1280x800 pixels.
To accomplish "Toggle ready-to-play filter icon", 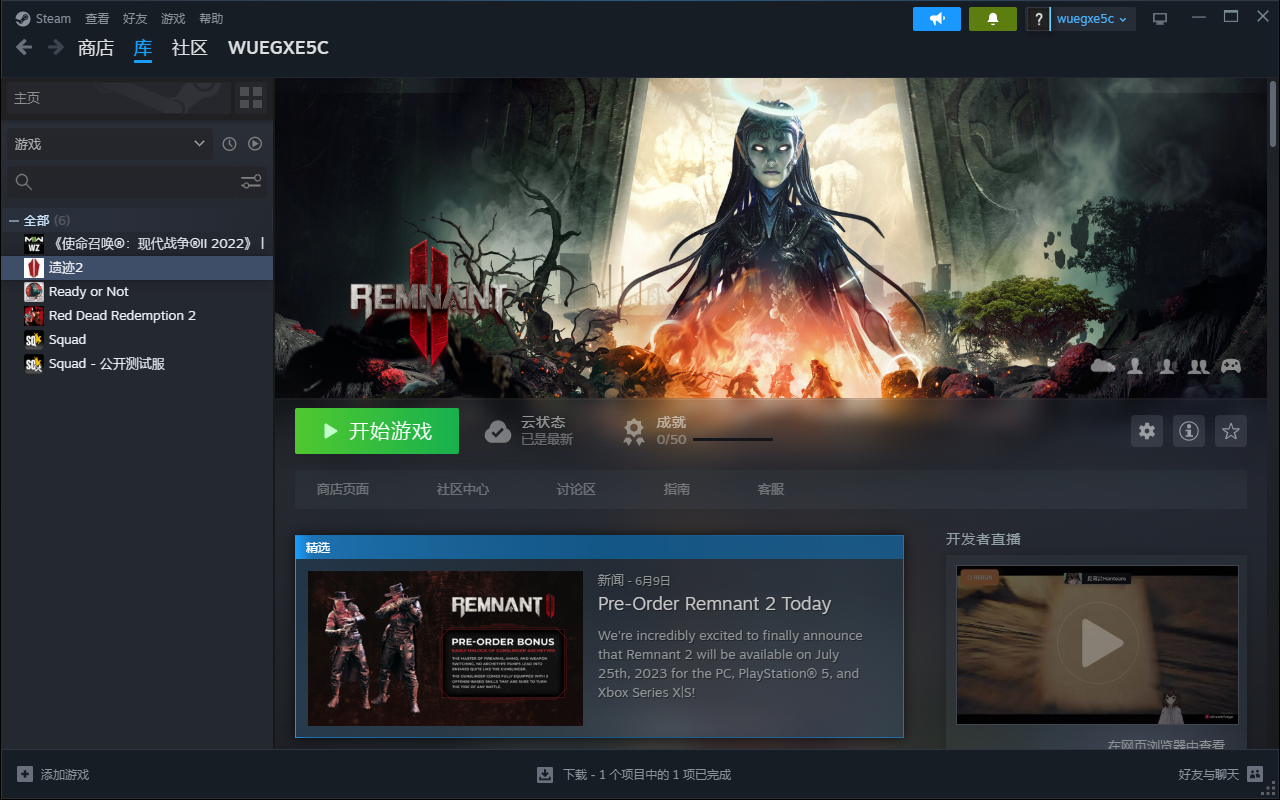I will [x=255, y=144].
